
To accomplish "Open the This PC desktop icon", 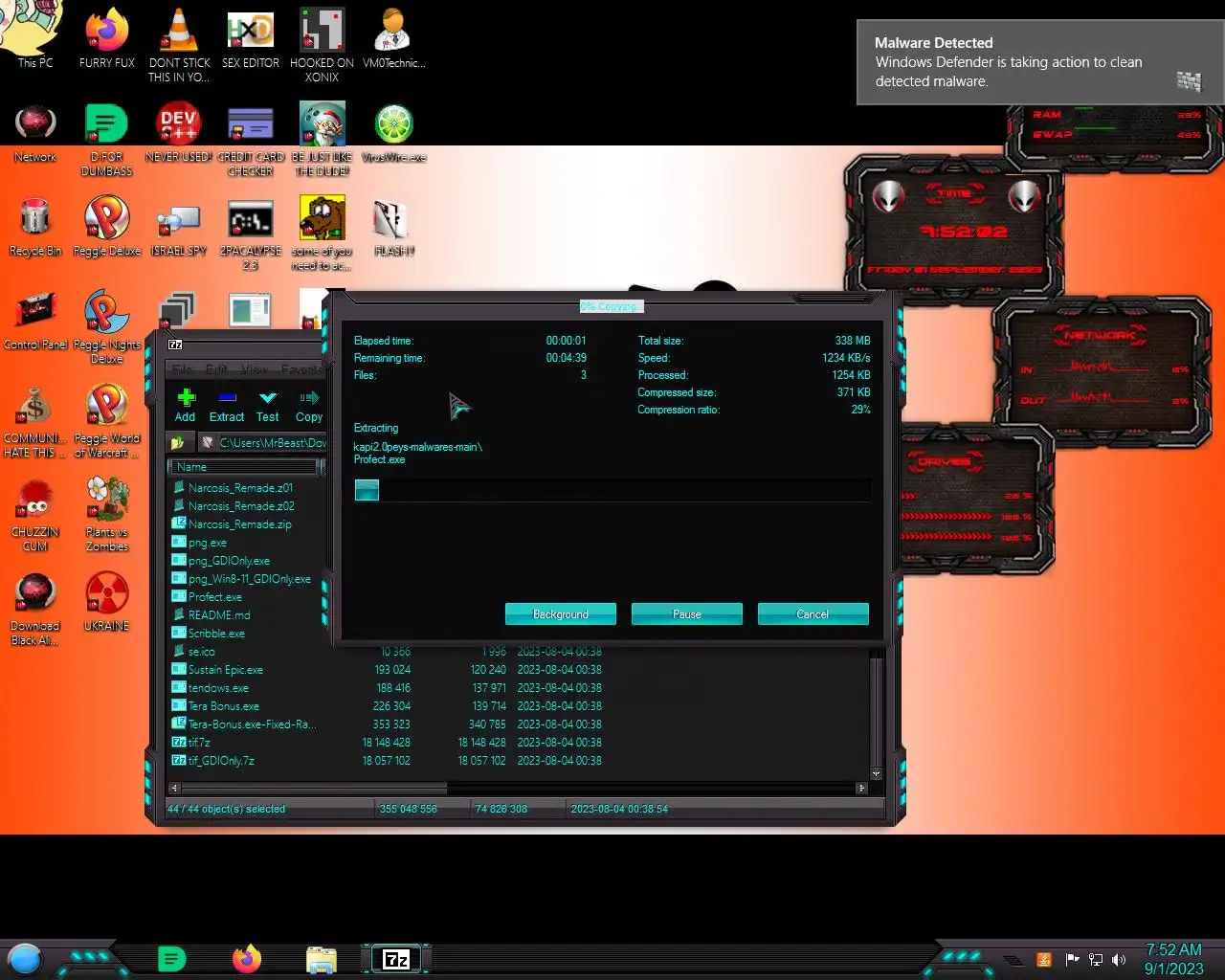I will click(35, 38).
